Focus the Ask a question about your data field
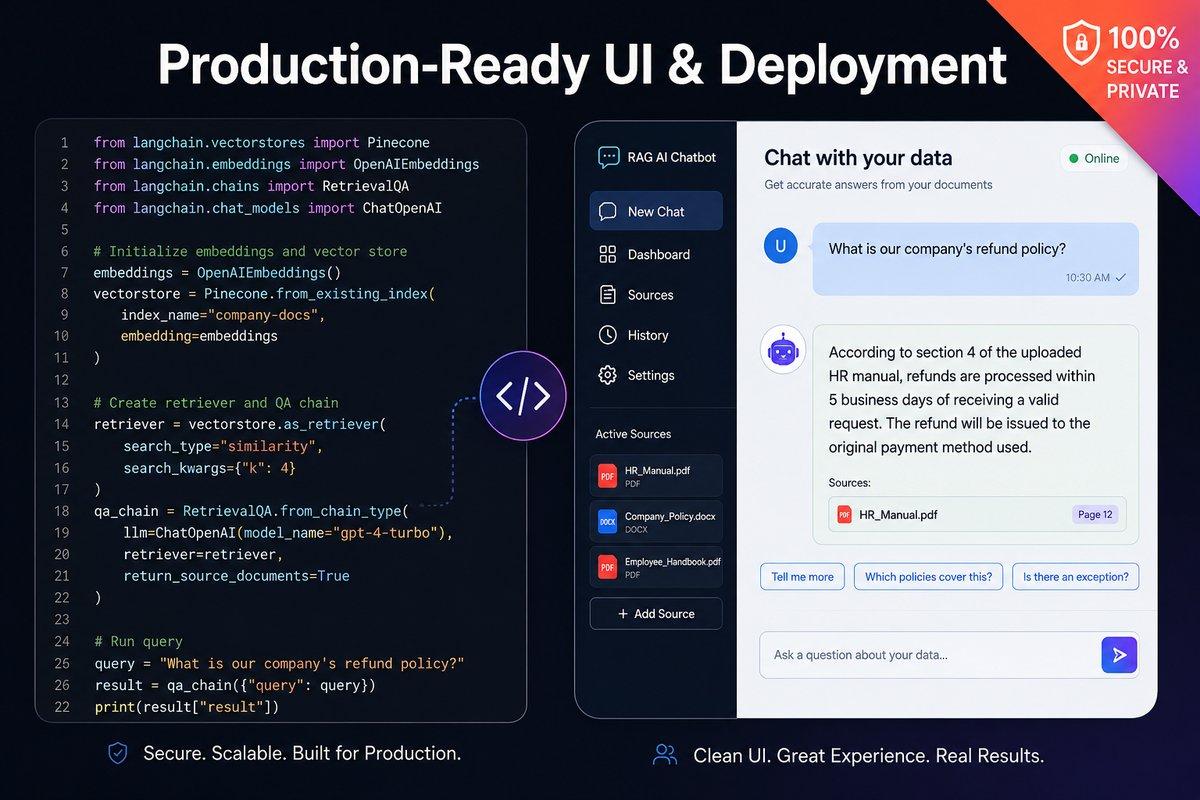 (948, 655)
